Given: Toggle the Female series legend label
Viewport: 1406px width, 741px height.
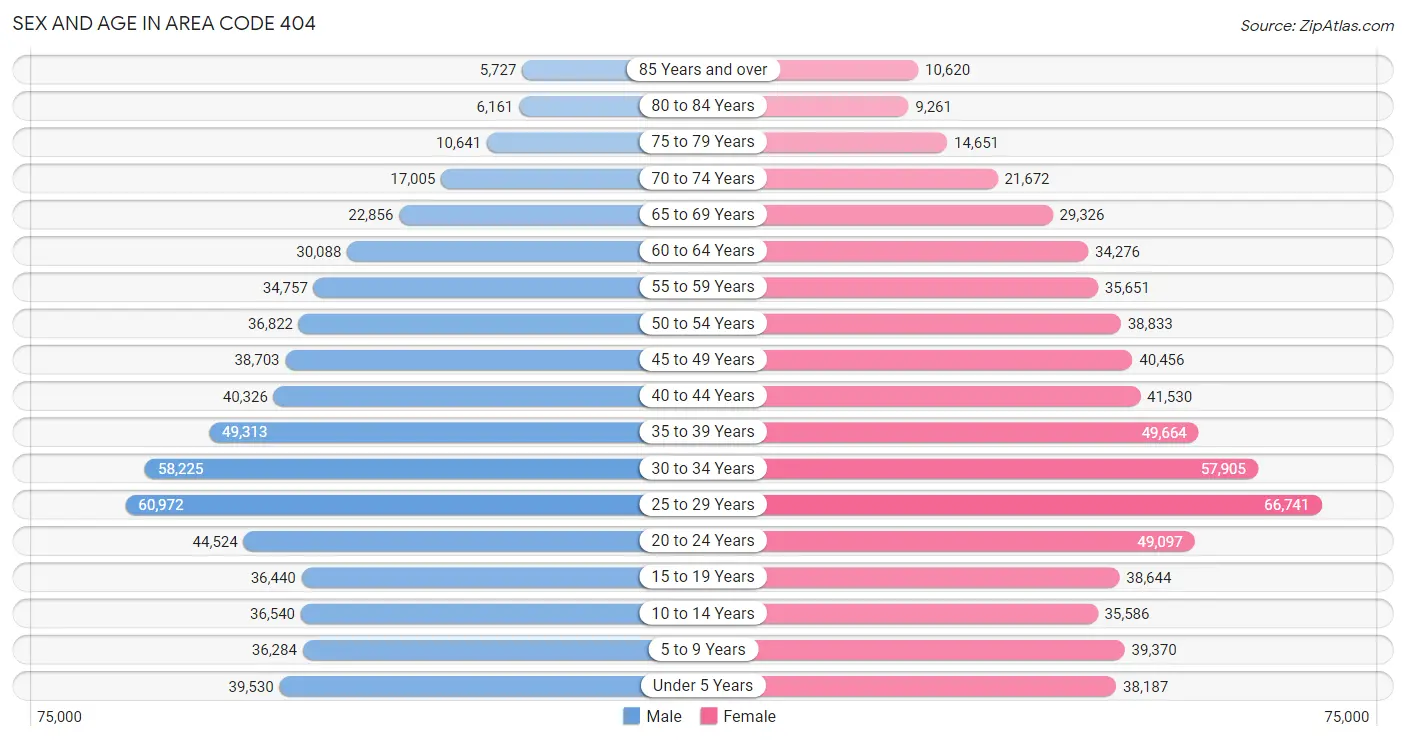Looking at the screenshot, I should 749,716.
